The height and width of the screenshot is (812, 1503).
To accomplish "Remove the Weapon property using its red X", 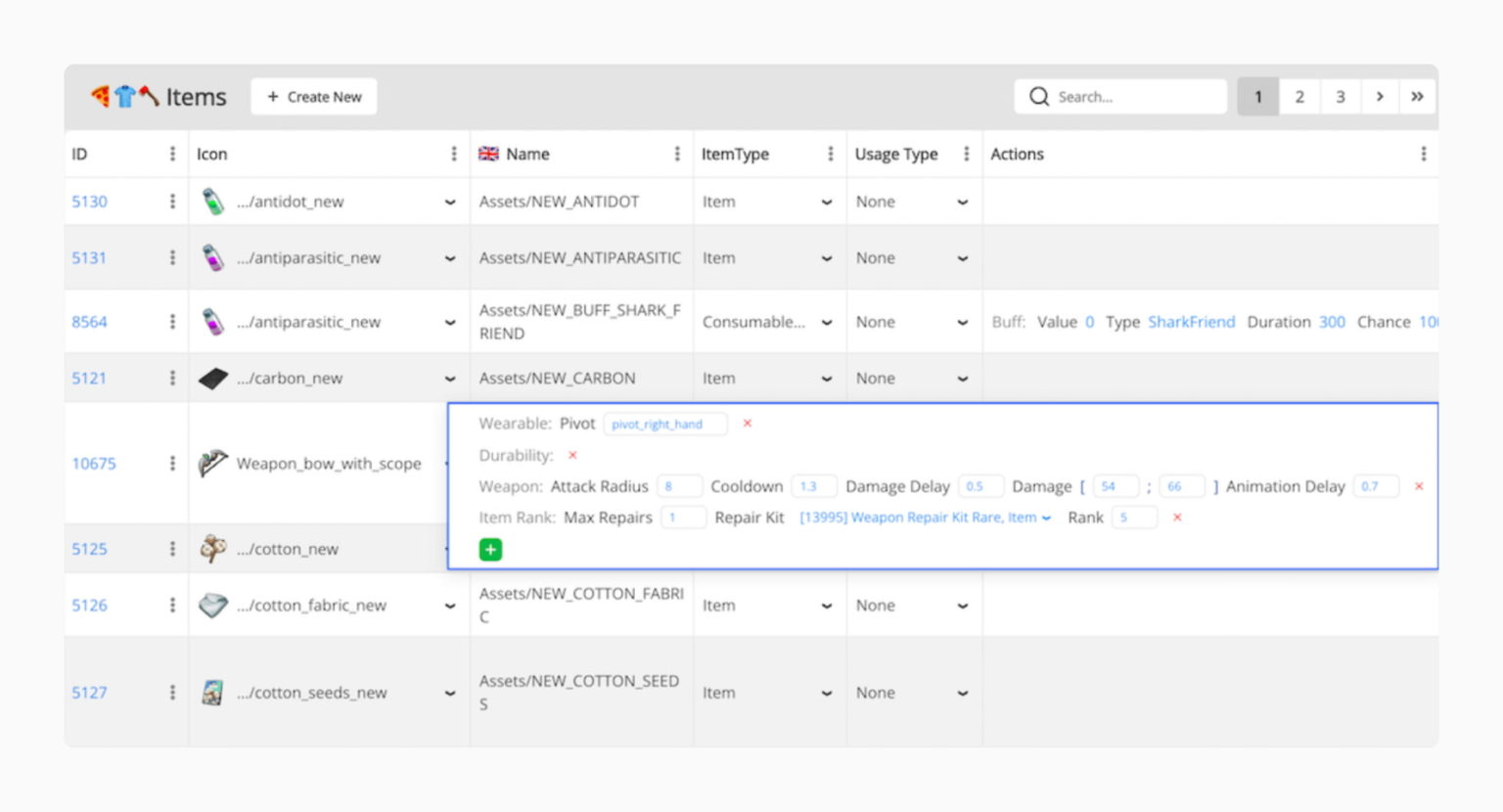I will (1418, 485).
